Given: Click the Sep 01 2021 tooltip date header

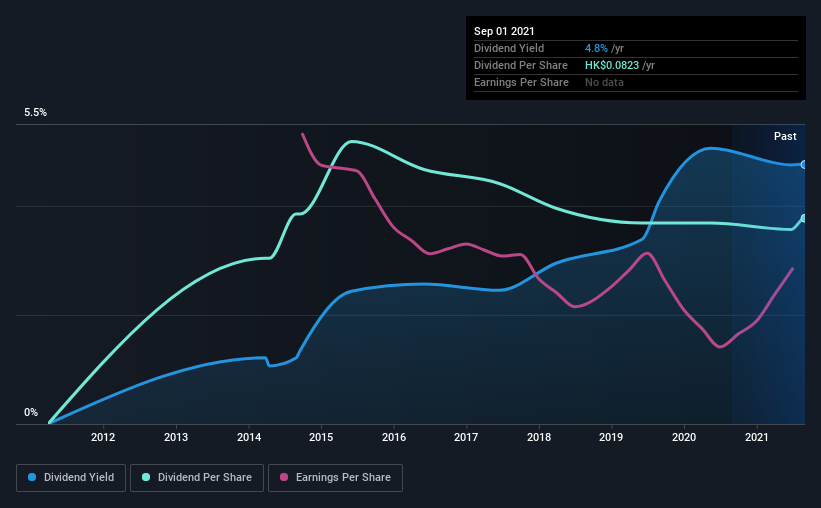Looking at the screenshot, I should click(x=504, y=31).
